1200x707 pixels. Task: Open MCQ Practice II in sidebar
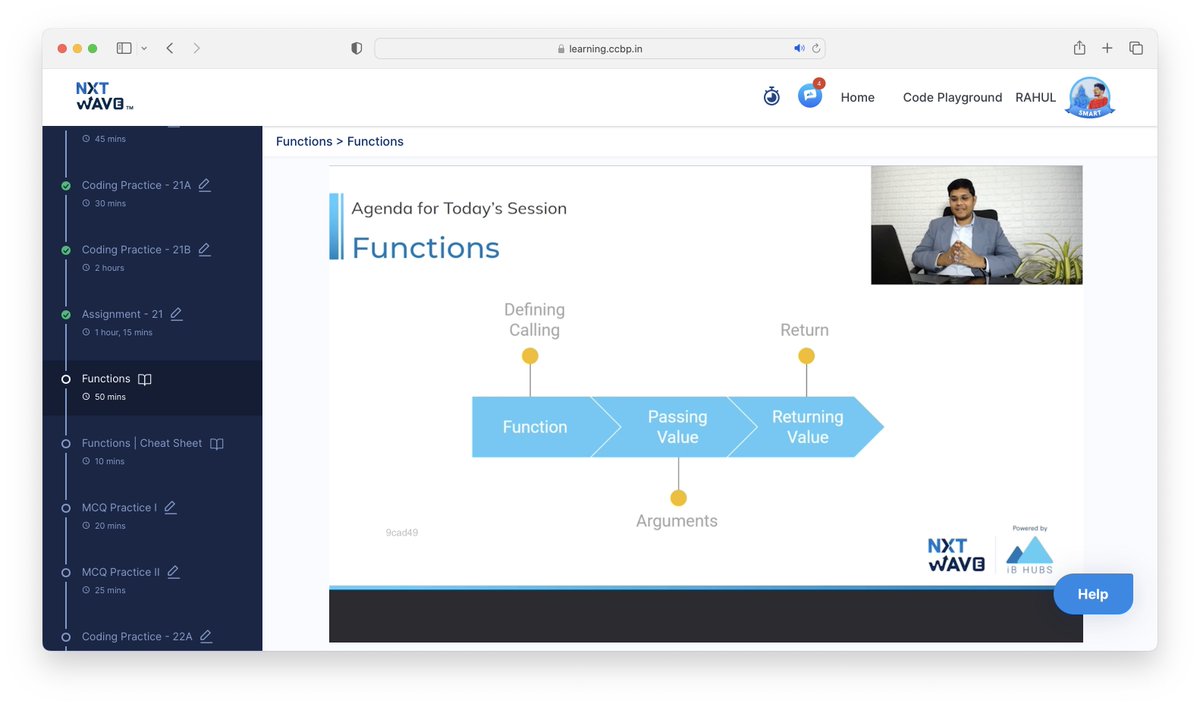121,572
